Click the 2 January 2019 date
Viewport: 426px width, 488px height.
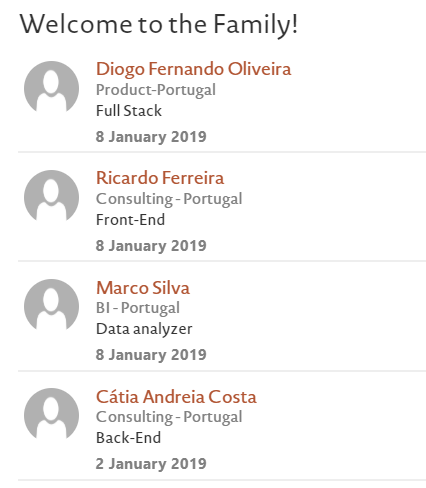[x=151, y=464]
